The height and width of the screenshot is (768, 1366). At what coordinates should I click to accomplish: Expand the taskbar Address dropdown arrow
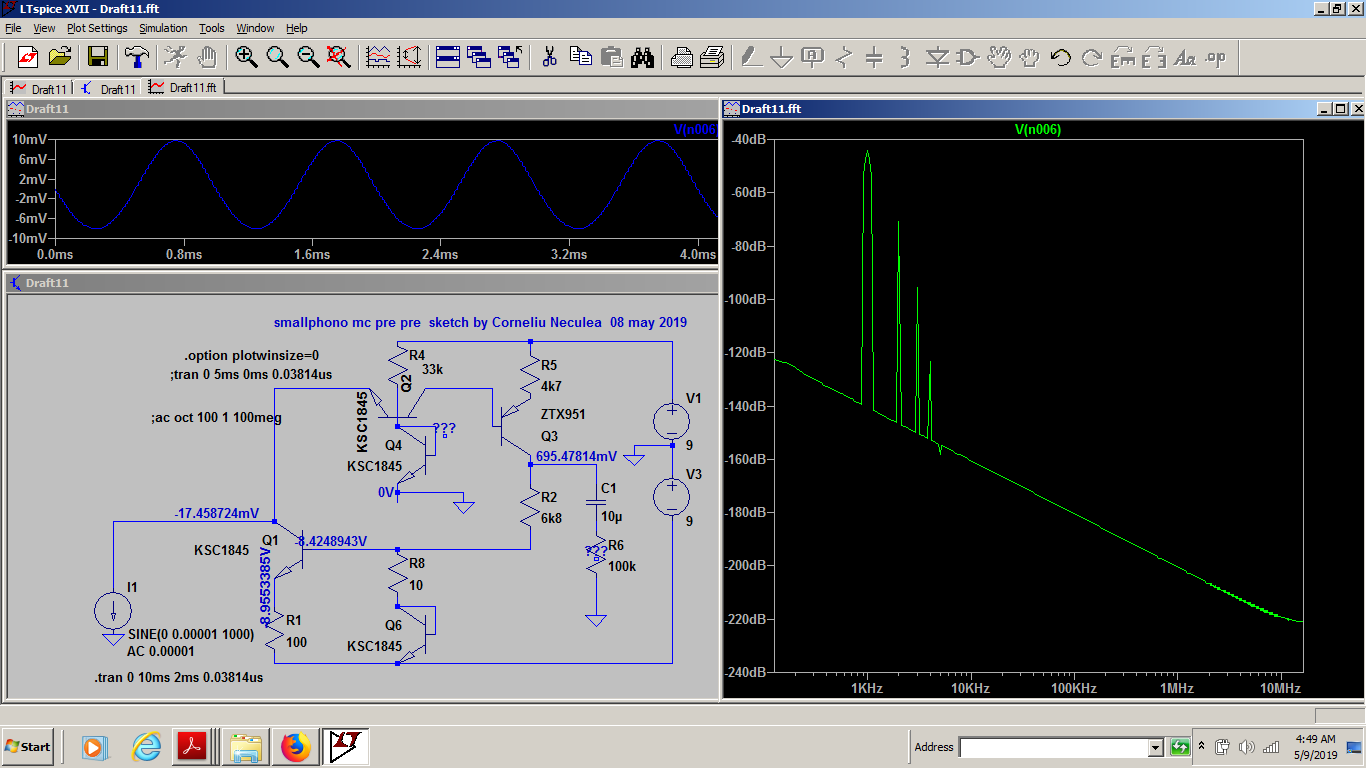tap(1156, 747)
